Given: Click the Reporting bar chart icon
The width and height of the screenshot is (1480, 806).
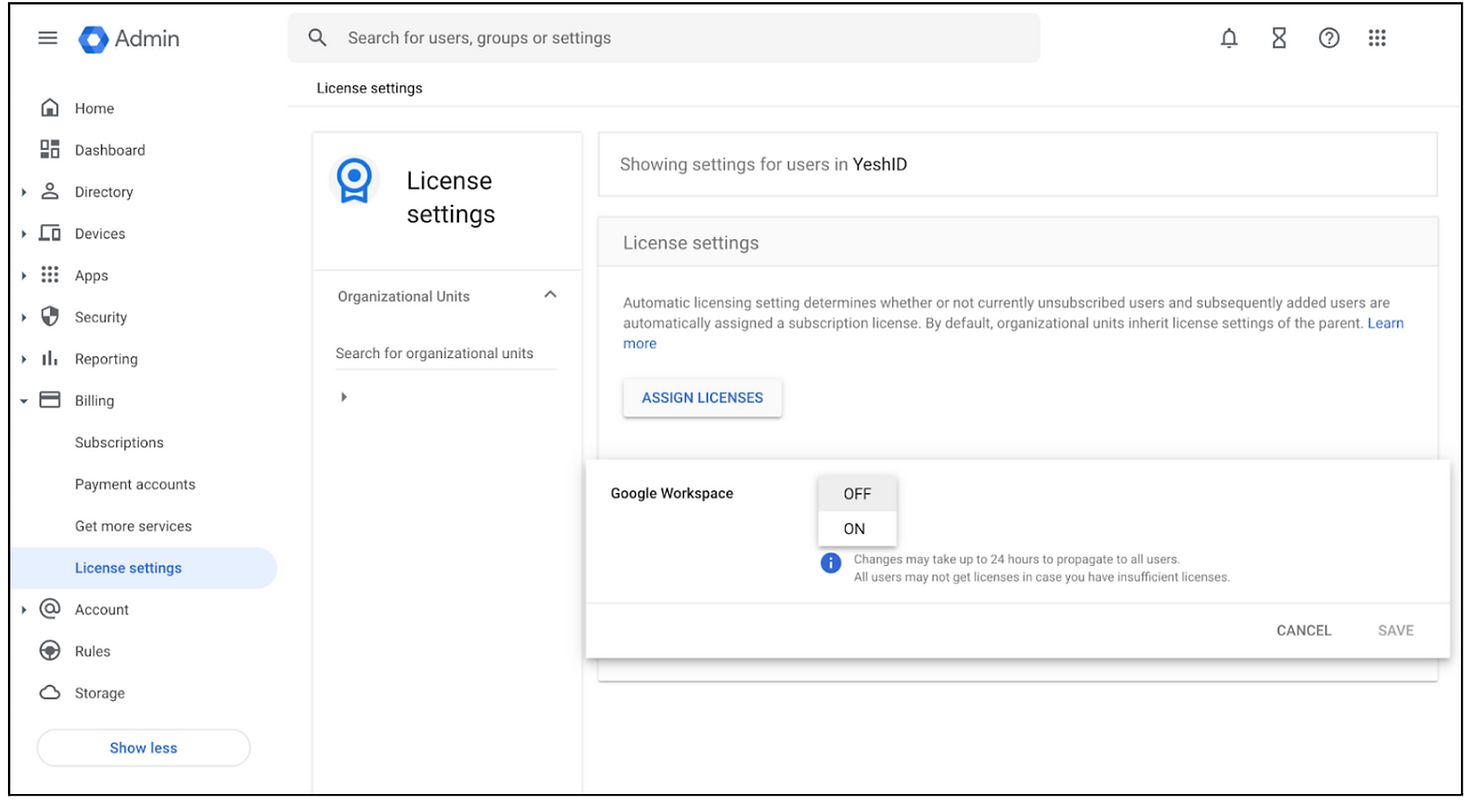Looking at the screenshot, I should 49,358.
